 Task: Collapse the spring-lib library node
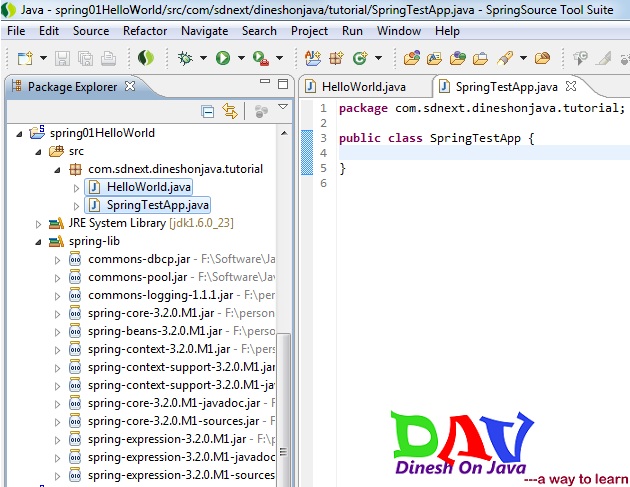pyautogui.click(x=38, y=242)
